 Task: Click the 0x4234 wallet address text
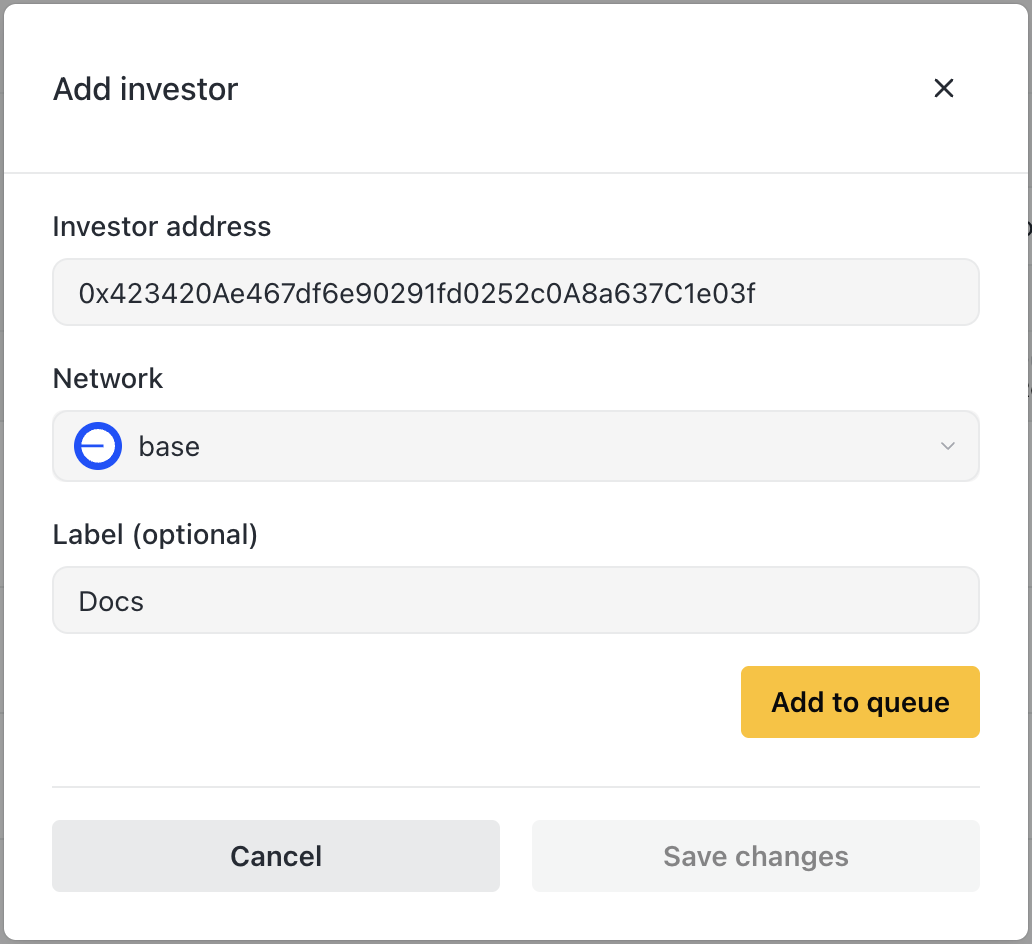click(x=417, y=293)
